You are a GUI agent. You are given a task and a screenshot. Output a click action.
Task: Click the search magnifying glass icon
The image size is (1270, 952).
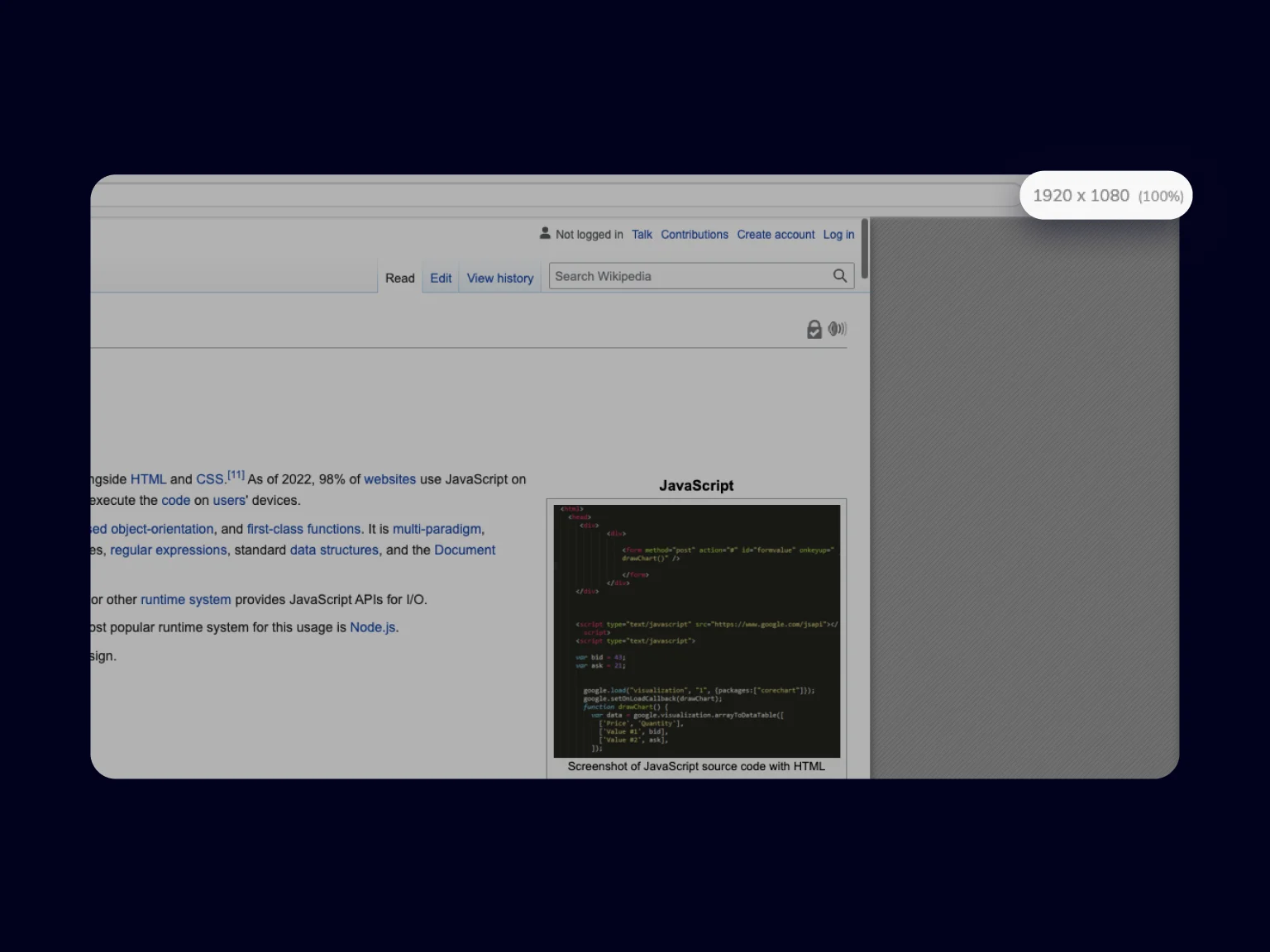tap(840, 275)
